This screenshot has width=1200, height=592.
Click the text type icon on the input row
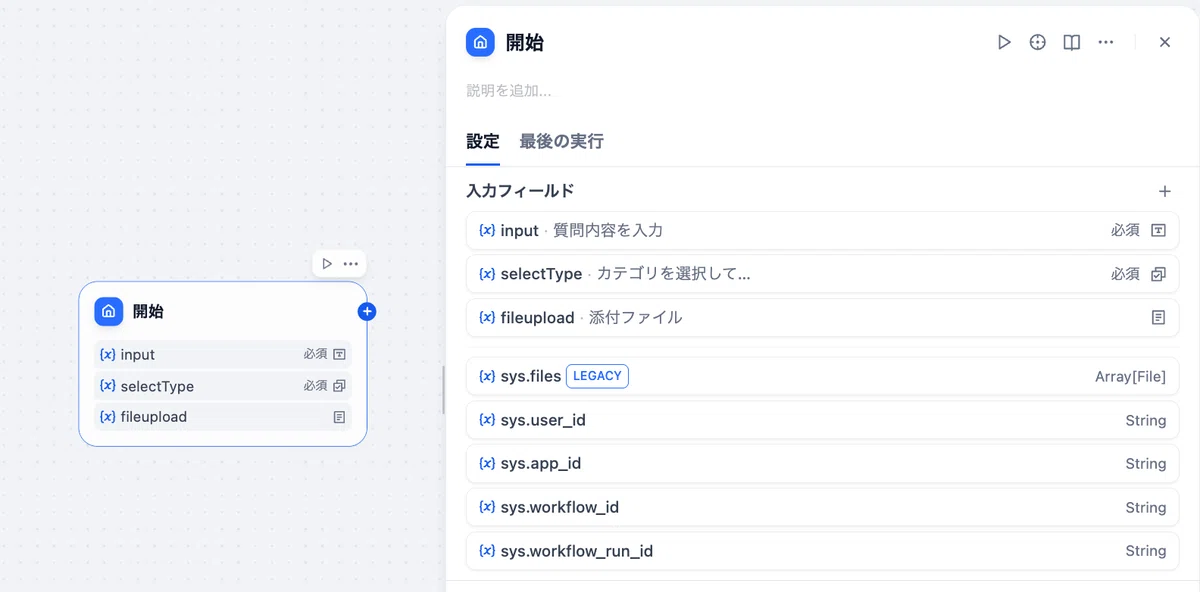[x=1158, y=230]
